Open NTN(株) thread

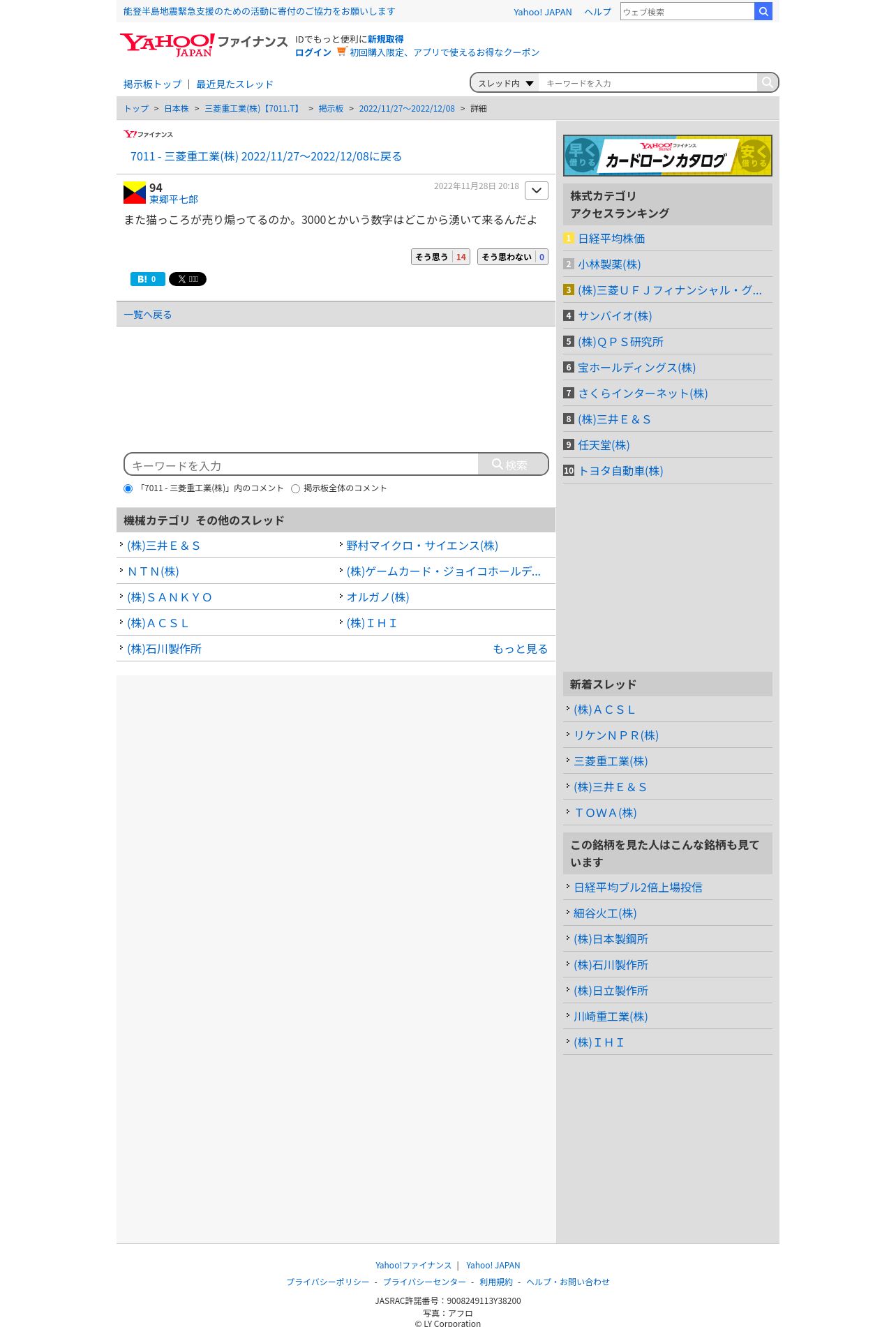click(x=153, y=571)
